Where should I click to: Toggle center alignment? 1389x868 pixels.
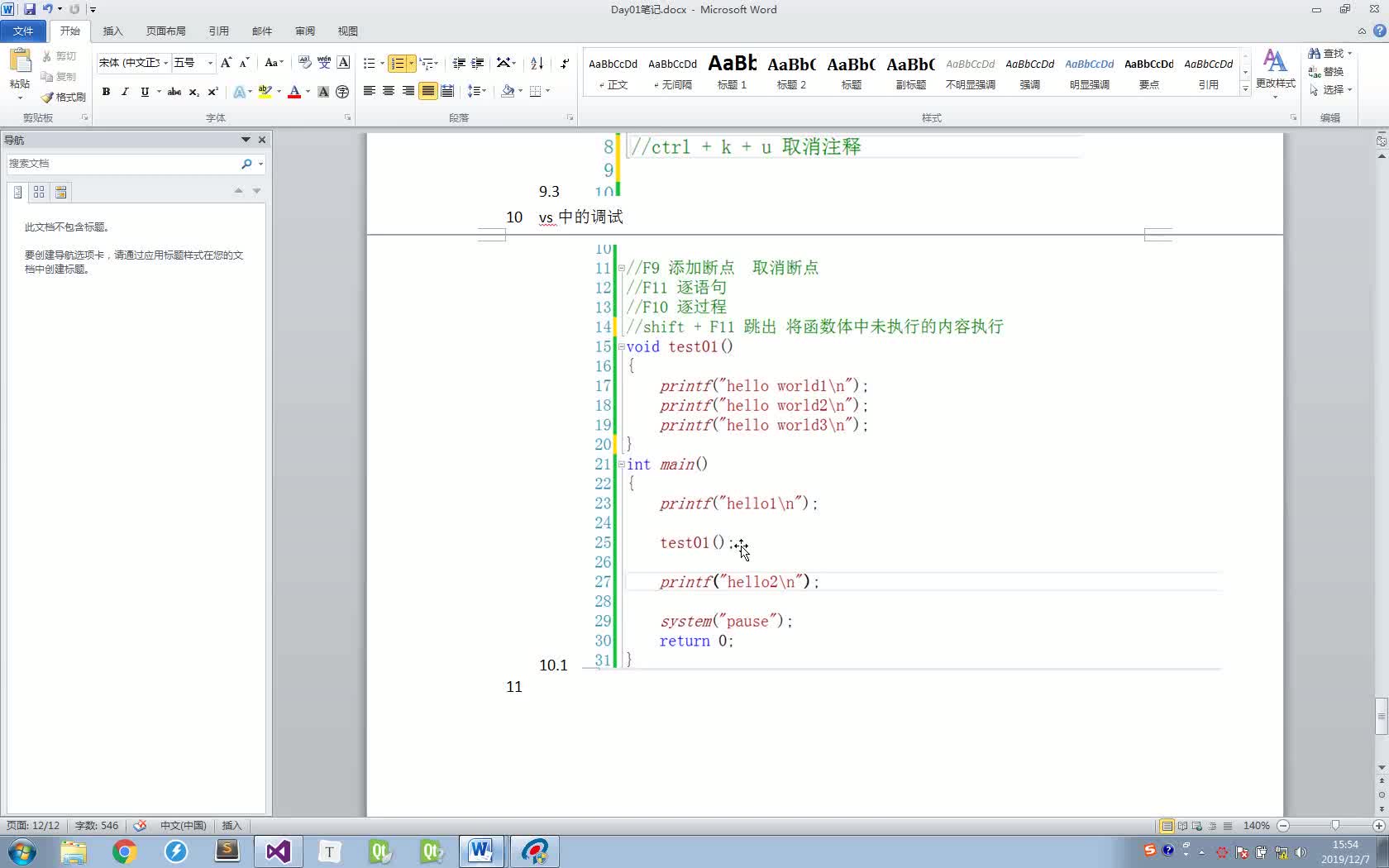pos(389,91)
